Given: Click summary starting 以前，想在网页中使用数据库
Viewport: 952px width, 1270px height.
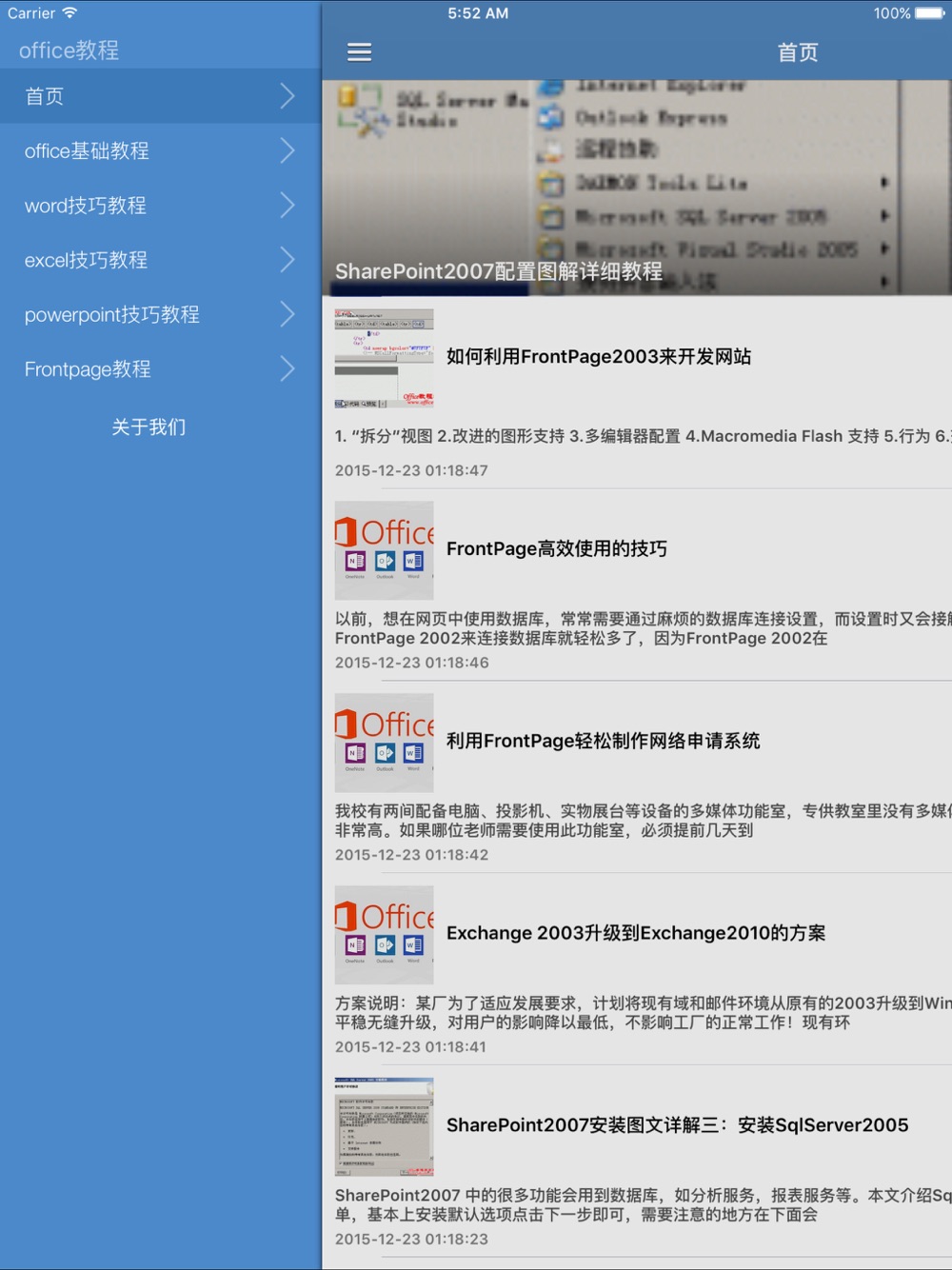Looking at the screenshot, I should pos(643,628).
